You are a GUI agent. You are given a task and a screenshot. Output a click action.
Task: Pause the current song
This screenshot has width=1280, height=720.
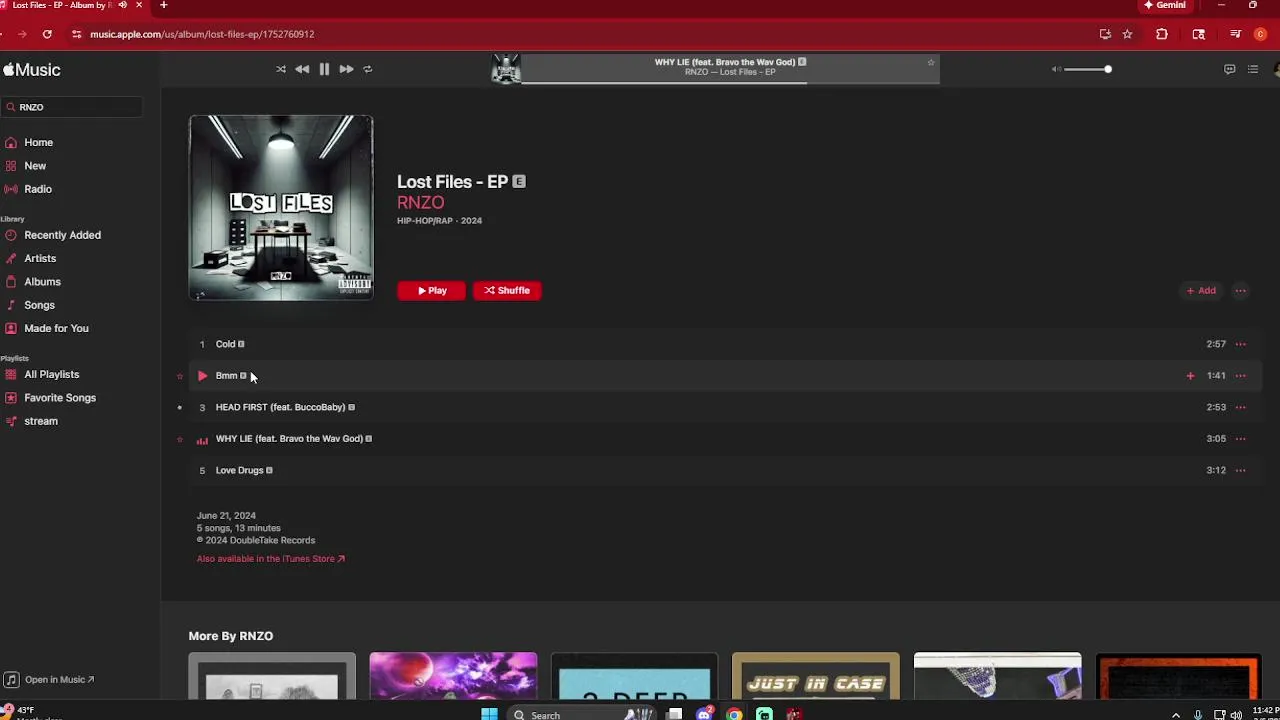click(x=324, y=69)
